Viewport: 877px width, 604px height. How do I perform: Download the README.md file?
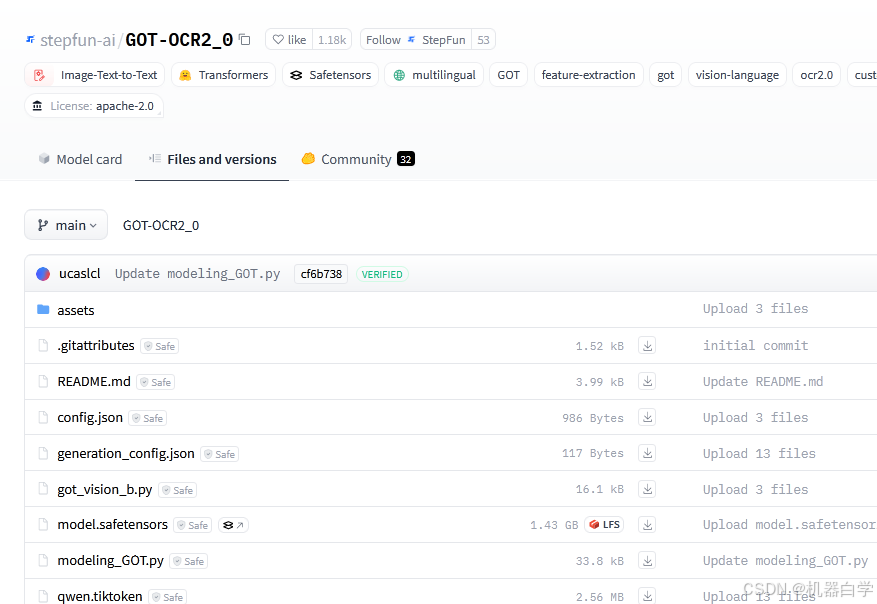tap(647, 381)
